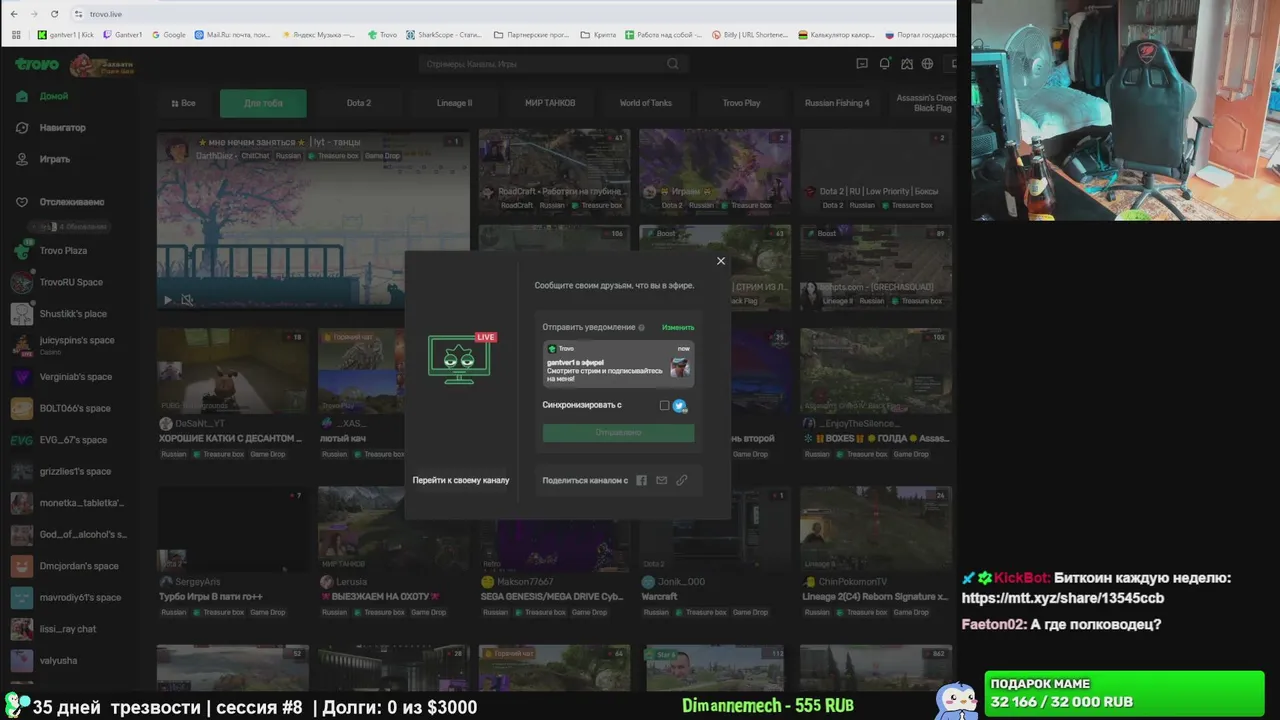Select the МИР ТАНКОВ category tab
This screenshot has width=1280, height=720.
tap(550, 103)
